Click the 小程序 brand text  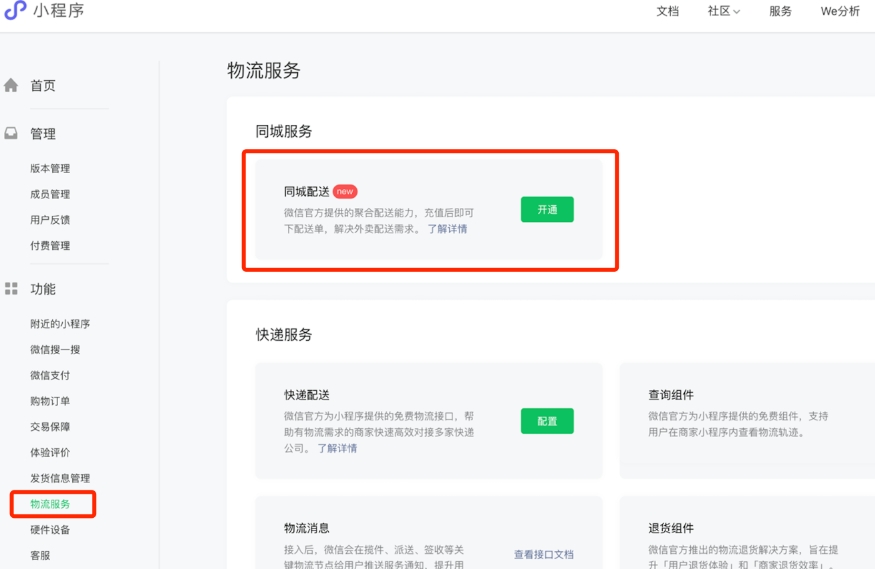tap(59, 10)
